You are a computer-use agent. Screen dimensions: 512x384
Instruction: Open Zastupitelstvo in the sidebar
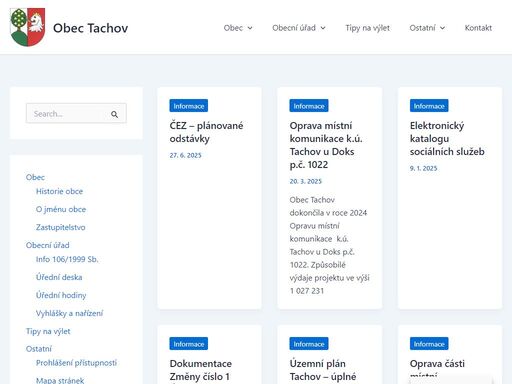click(61, 227)
